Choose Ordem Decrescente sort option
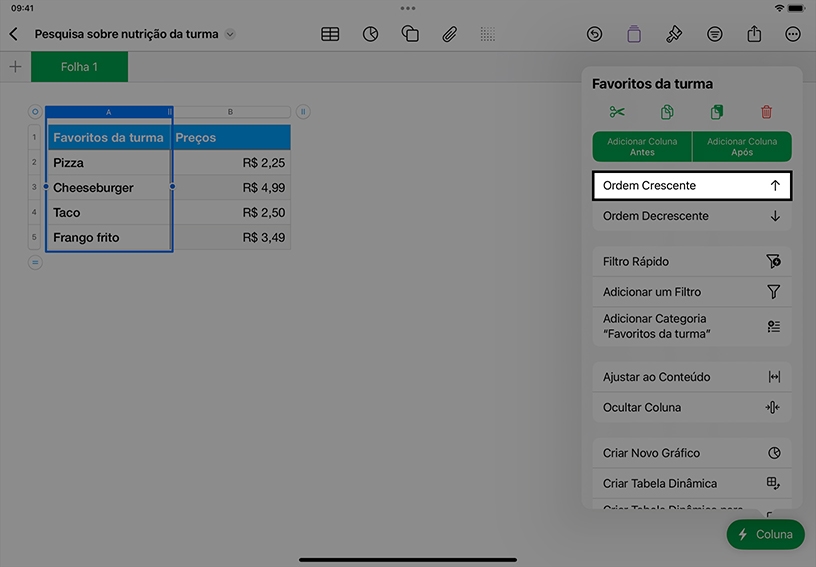816x567 pixels. [x=692, y=216]
